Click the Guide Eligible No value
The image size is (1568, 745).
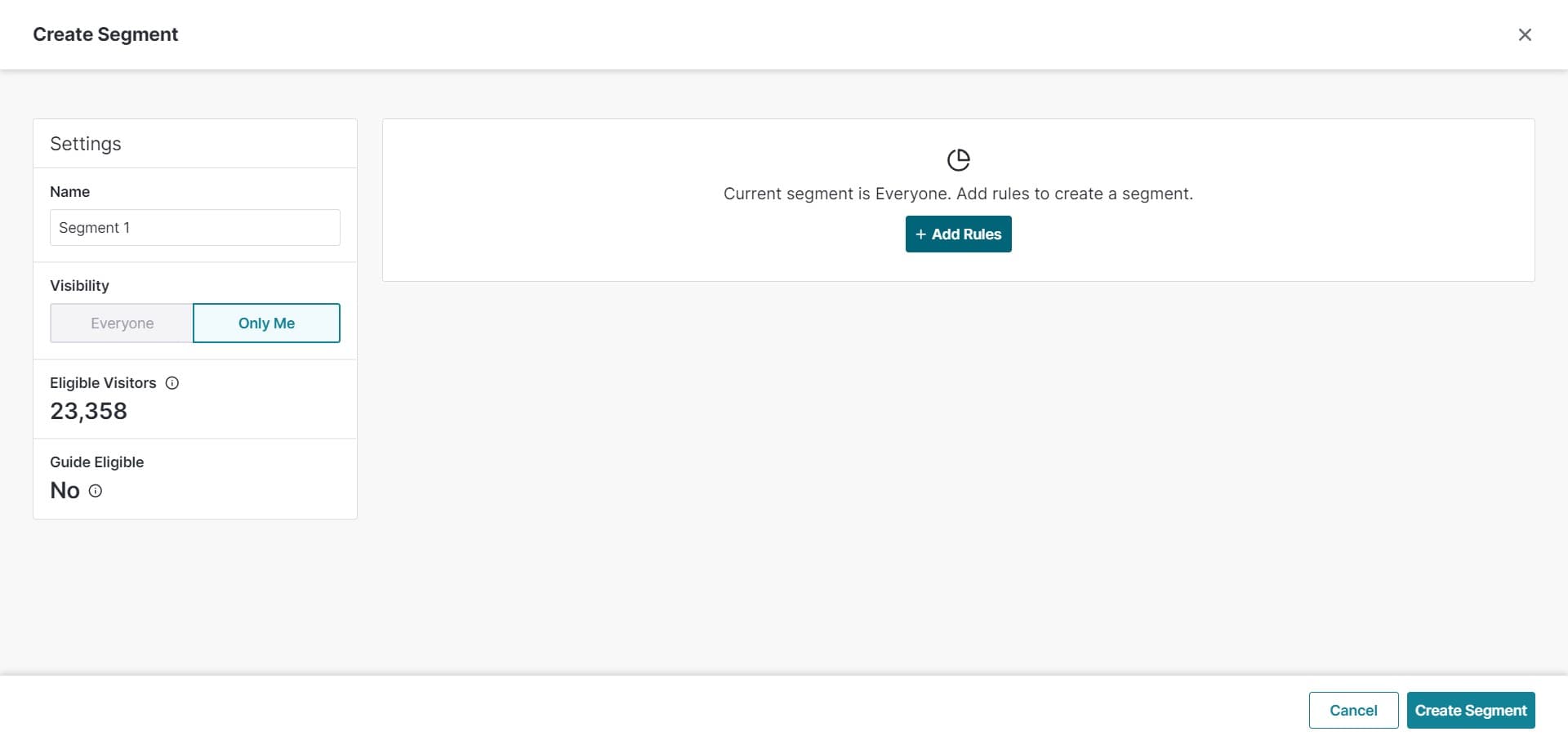pos(65,490)
